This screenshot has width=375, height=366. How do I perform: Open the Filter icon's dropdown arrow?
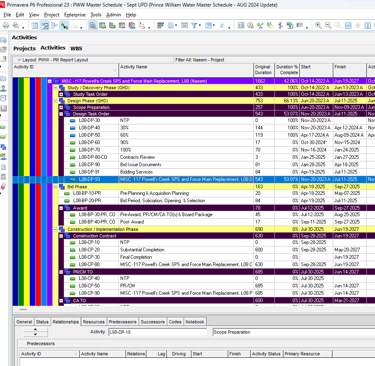200,26
